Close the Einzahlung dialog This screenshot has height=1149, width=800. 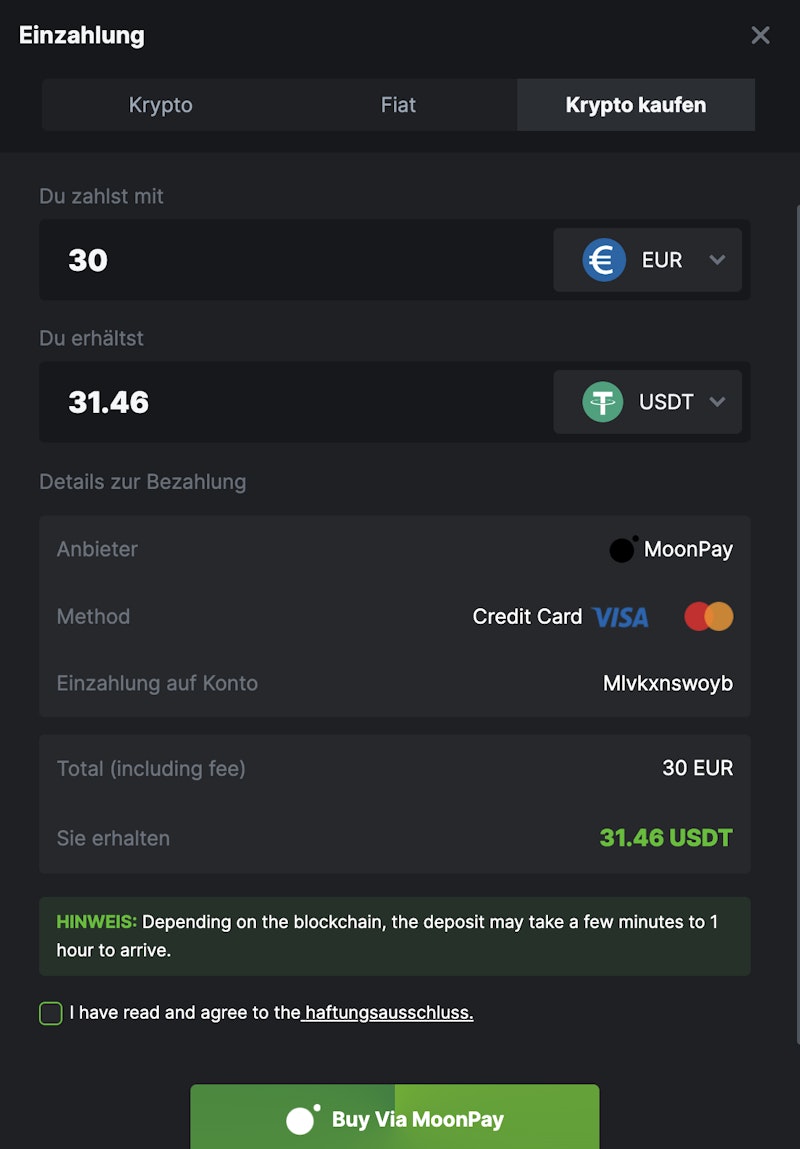point(760,36)
